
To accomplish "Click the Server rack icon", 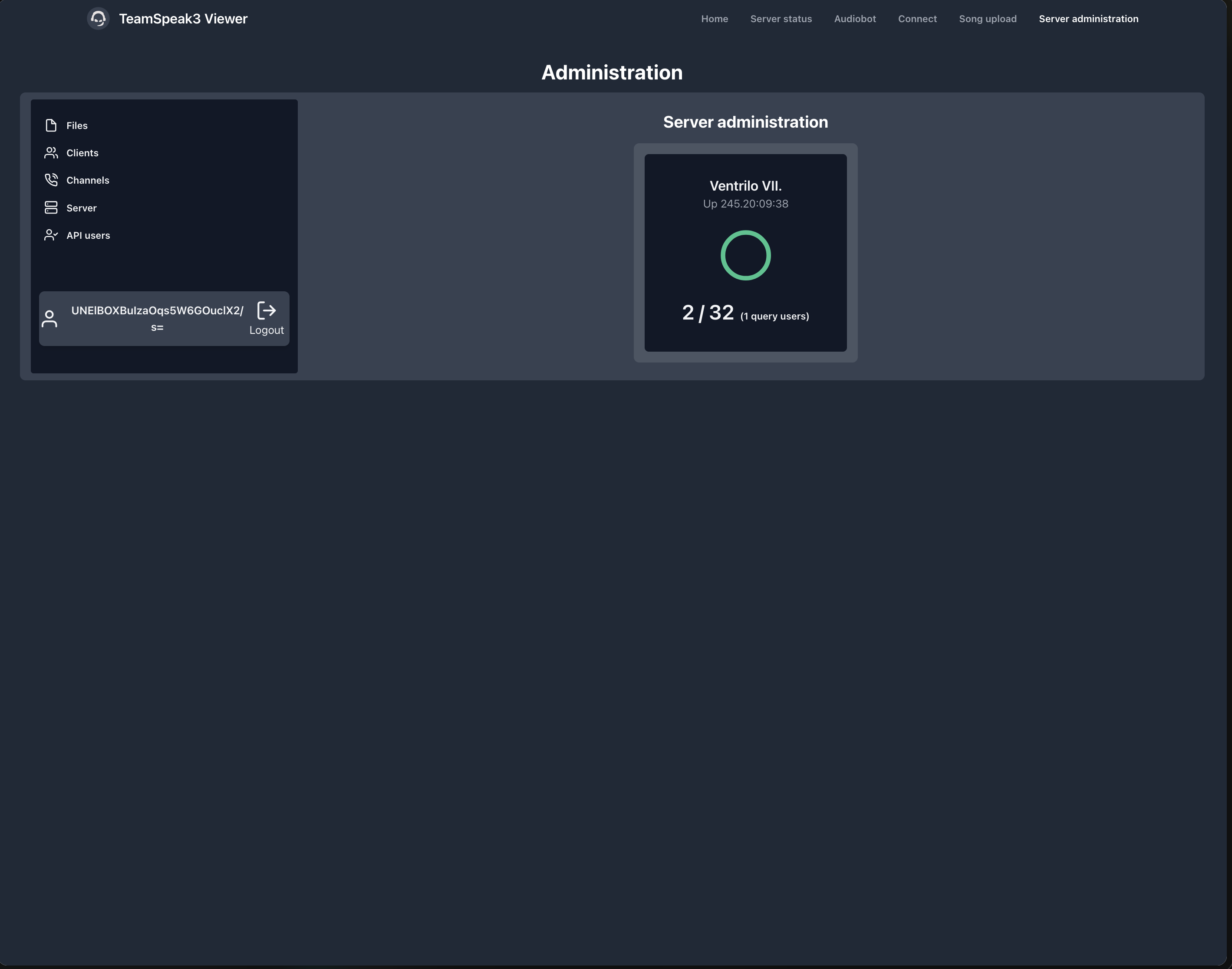I will click(51, 208).
